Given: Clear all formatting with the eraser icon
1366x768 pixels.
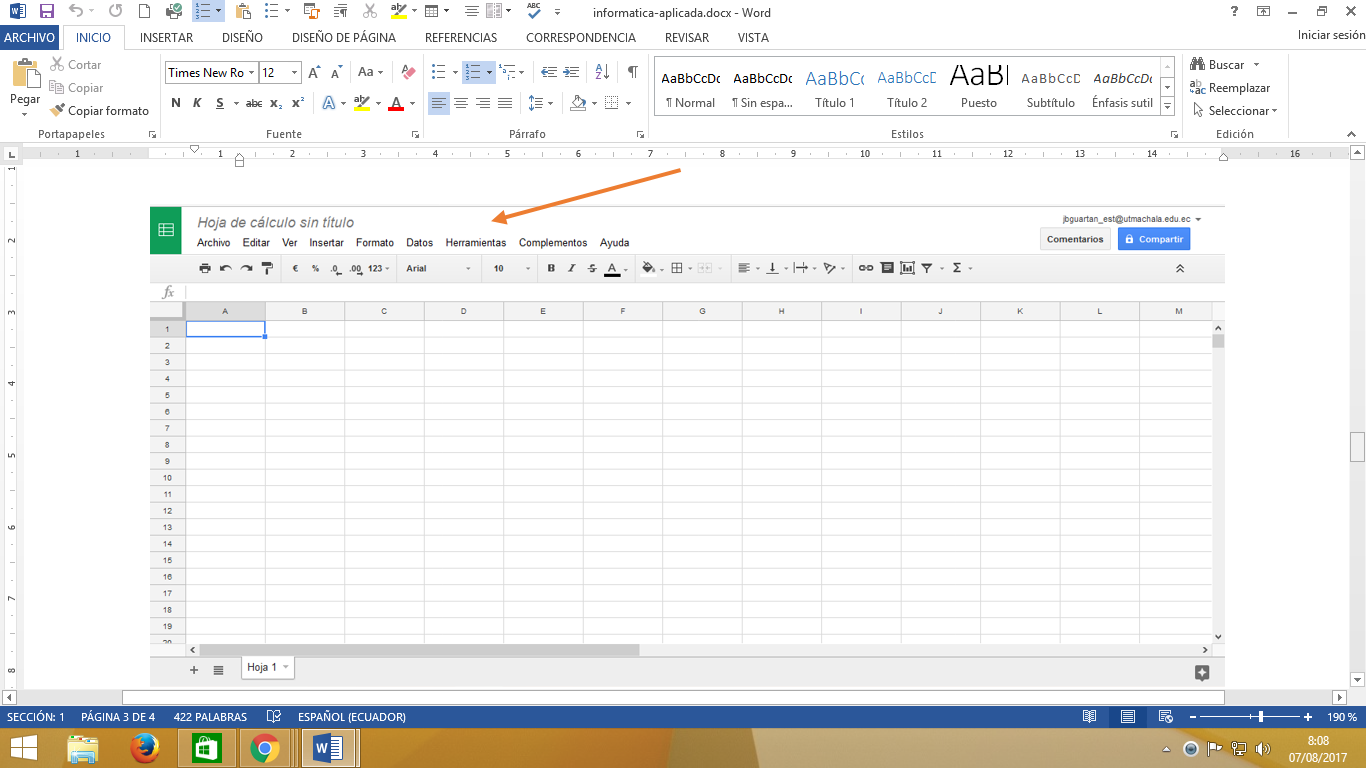Looking at the screenshot, I should [408, 72].
